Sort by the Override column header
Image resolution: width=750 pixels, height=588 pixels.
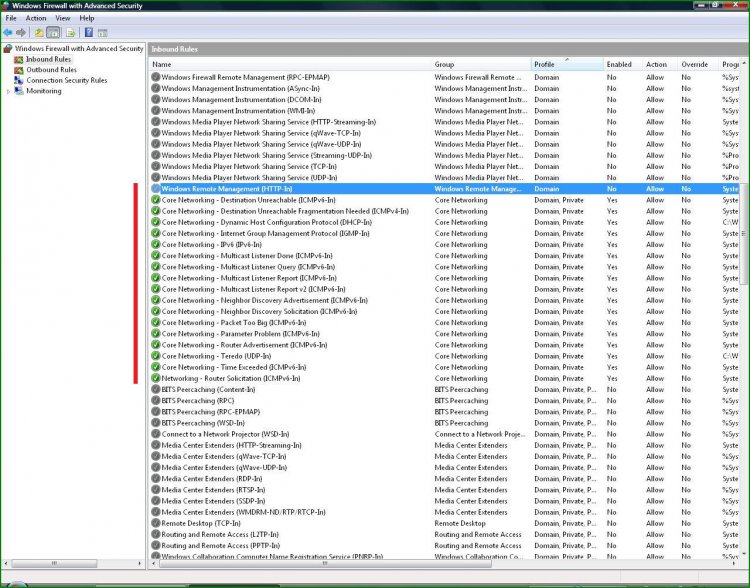pos(698,64)
